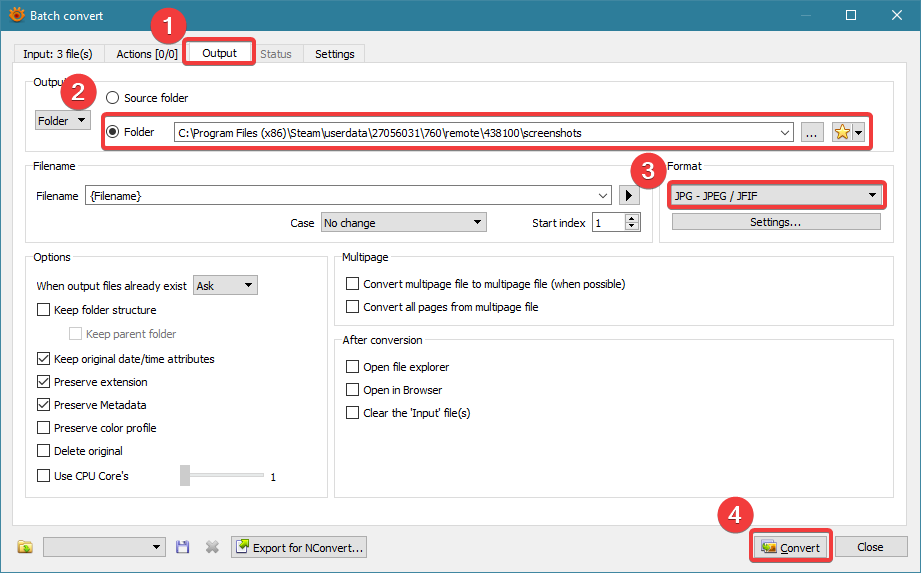The width and height of the screenshot is (921, 573).
Task: Open the Status tab
Action: [275, 54]
